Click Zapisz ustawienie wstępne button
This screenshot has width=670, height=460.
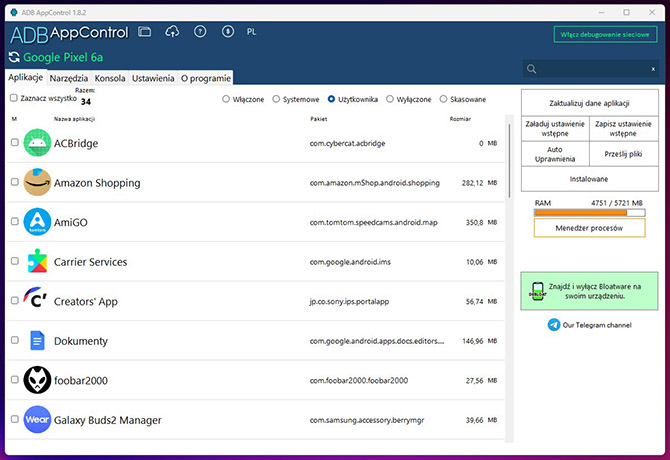pos(623,129)
